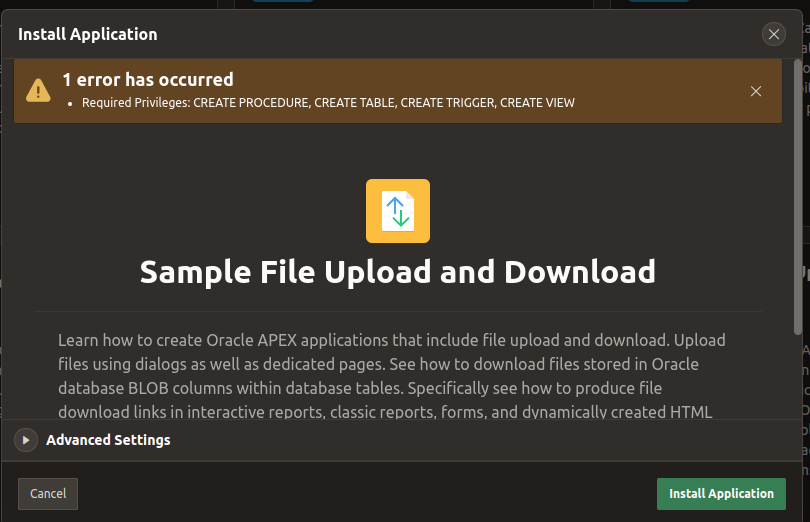Click the CREATE TABLE privilege text
The image size is (810, 522).
pos(354,102)
